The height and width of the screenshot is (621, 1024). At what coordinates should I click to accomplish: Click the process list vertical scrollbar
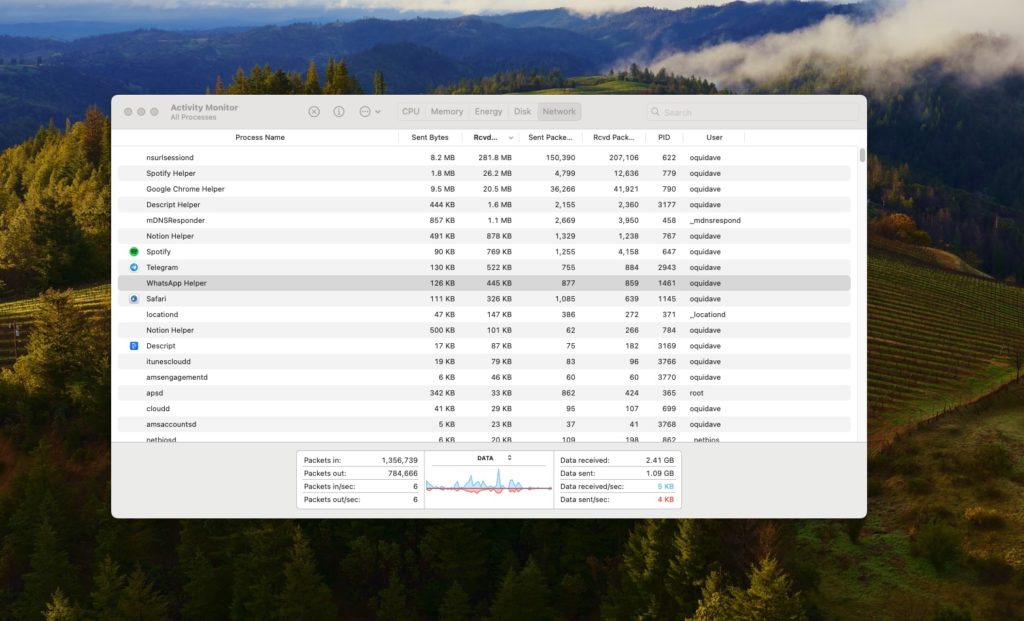pyautogui.click(x=862, y=155)
